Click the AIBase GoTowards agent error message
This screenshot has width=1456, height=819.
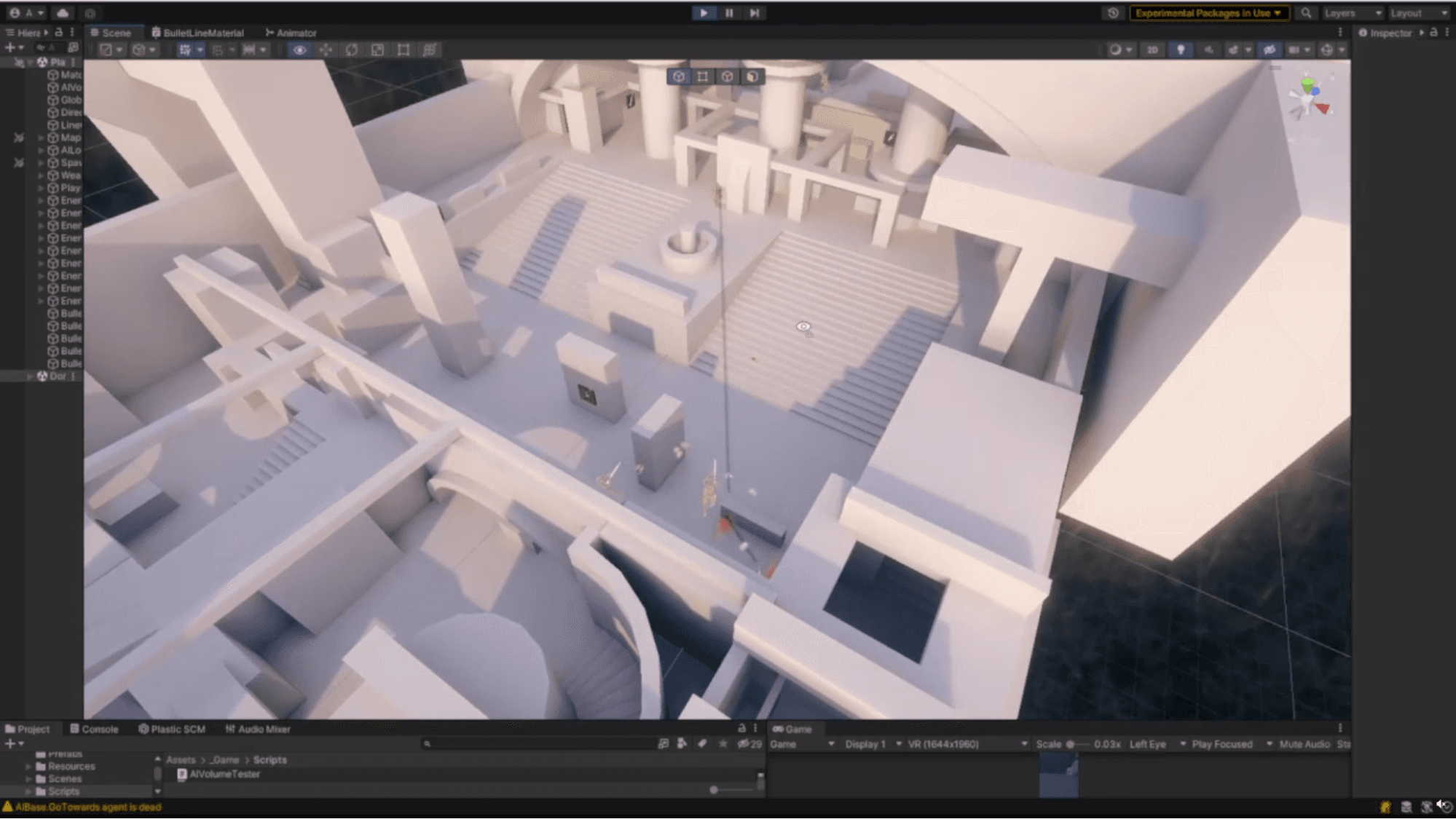pos(82,807)
